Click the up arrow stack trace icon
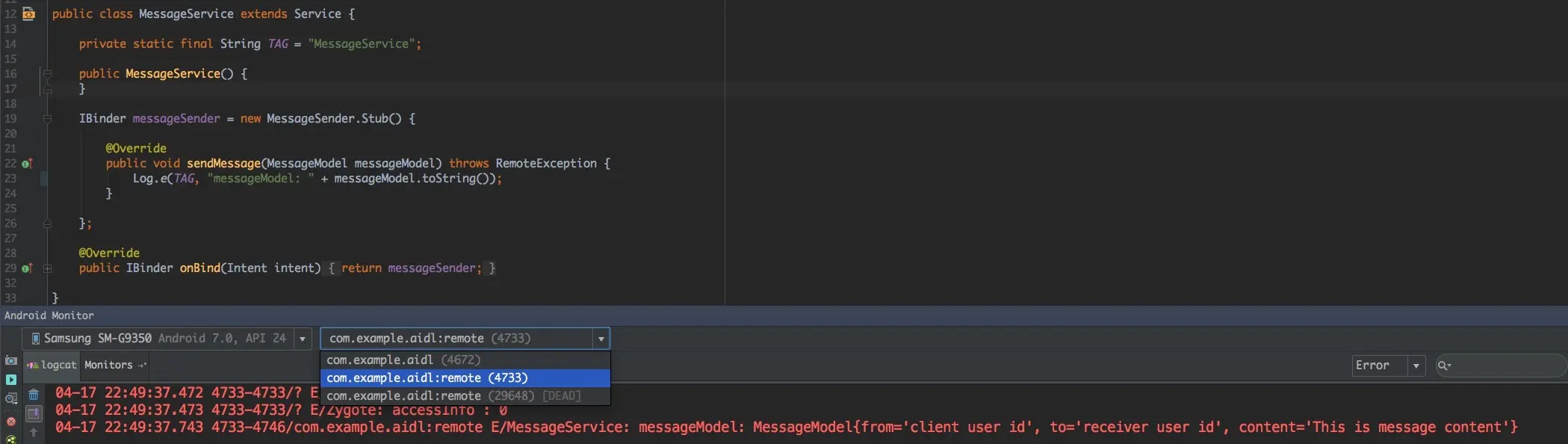The height and width of the screenshot is (444, 1568). pyautogui.click(x=34, y=432)
